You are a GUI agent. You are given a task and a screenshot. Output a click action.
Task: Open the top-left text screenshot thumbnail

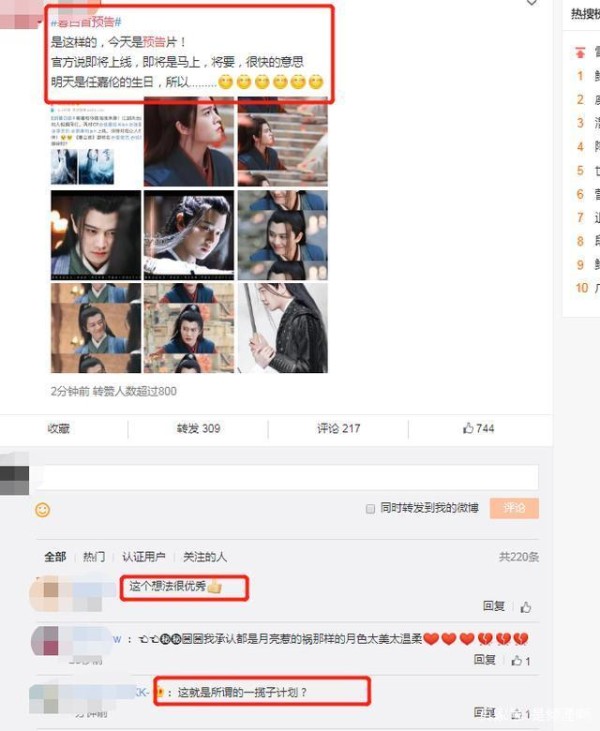coord(96,143)
